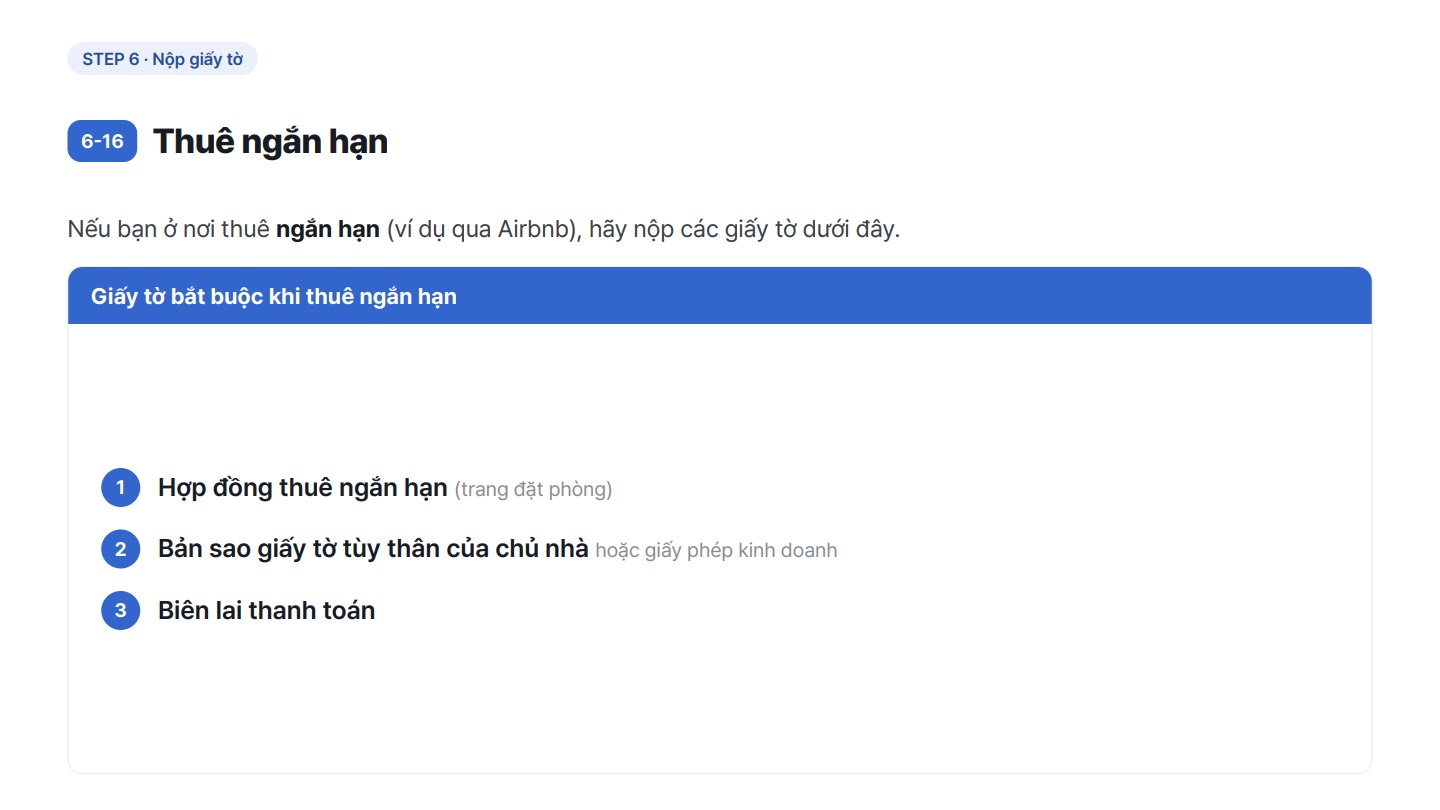Click the blue 6-16 section badge
The image size is (1440, 810).
click(102, 141)
